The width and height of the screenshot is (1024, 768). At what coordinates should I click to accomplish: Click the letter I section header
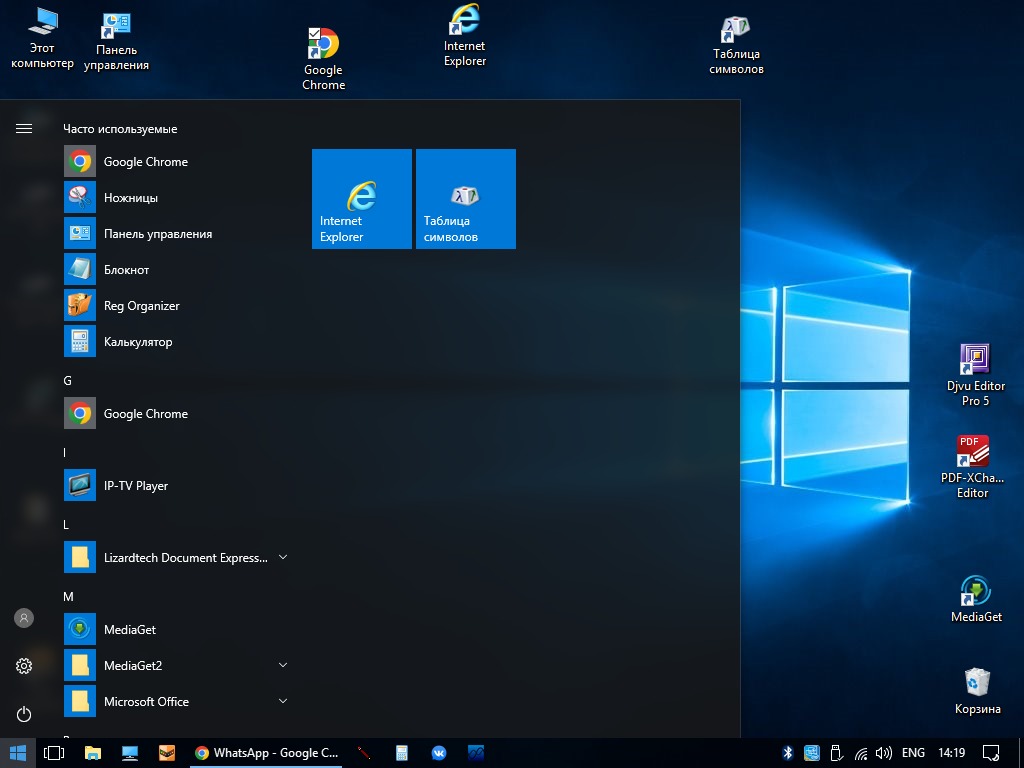click(x=65, y=453)
